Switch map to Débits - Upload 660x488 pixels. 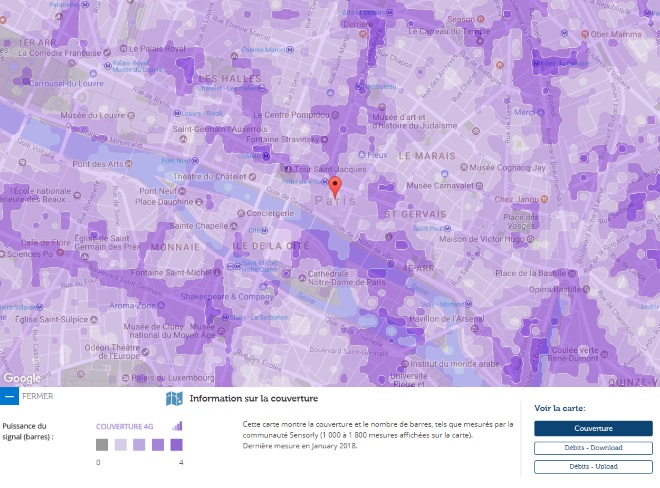[x=592, y=466]
